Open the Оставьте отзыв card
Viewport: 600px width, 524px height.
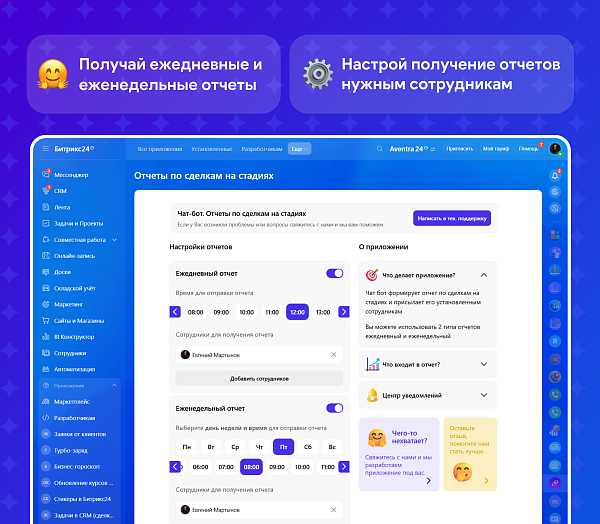tap(470, 454)
